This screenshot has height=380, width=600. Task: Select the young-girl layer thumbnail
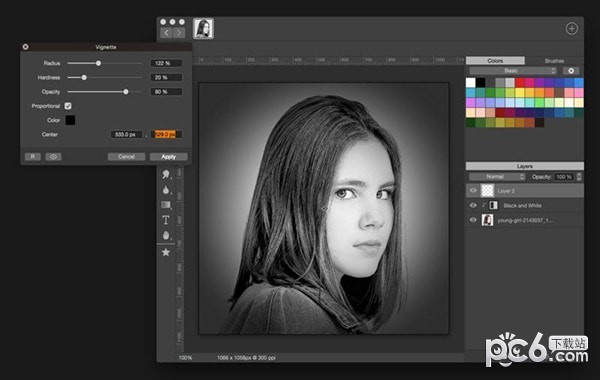click(x=487, y=220)
